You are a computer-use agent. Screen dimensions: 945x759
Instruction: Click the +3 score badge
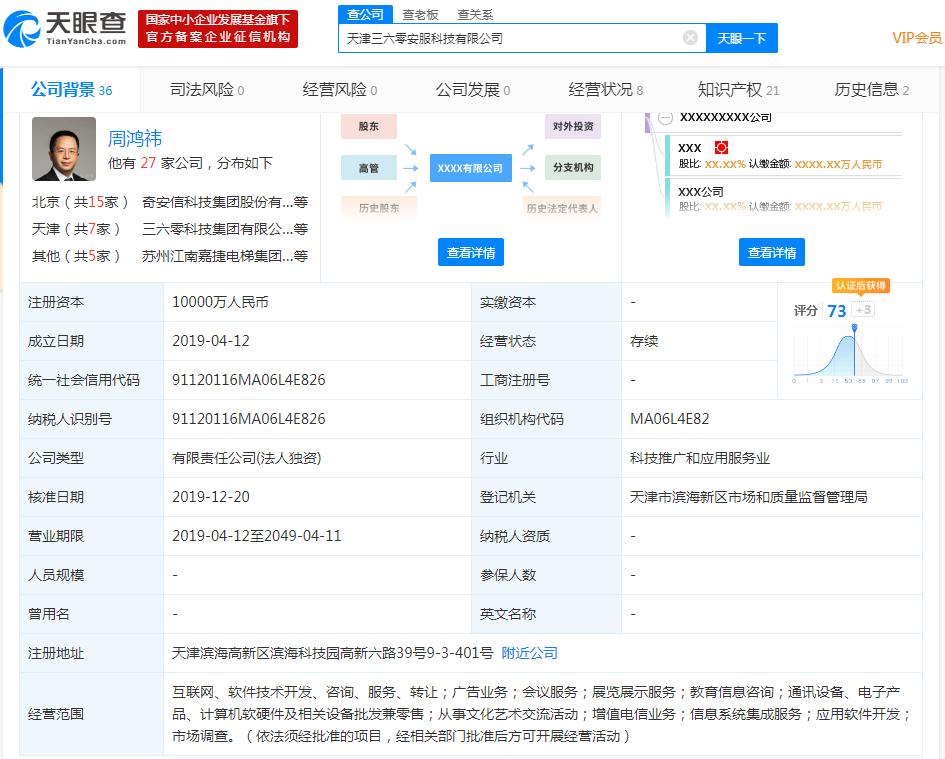click(x=863, y=310)
